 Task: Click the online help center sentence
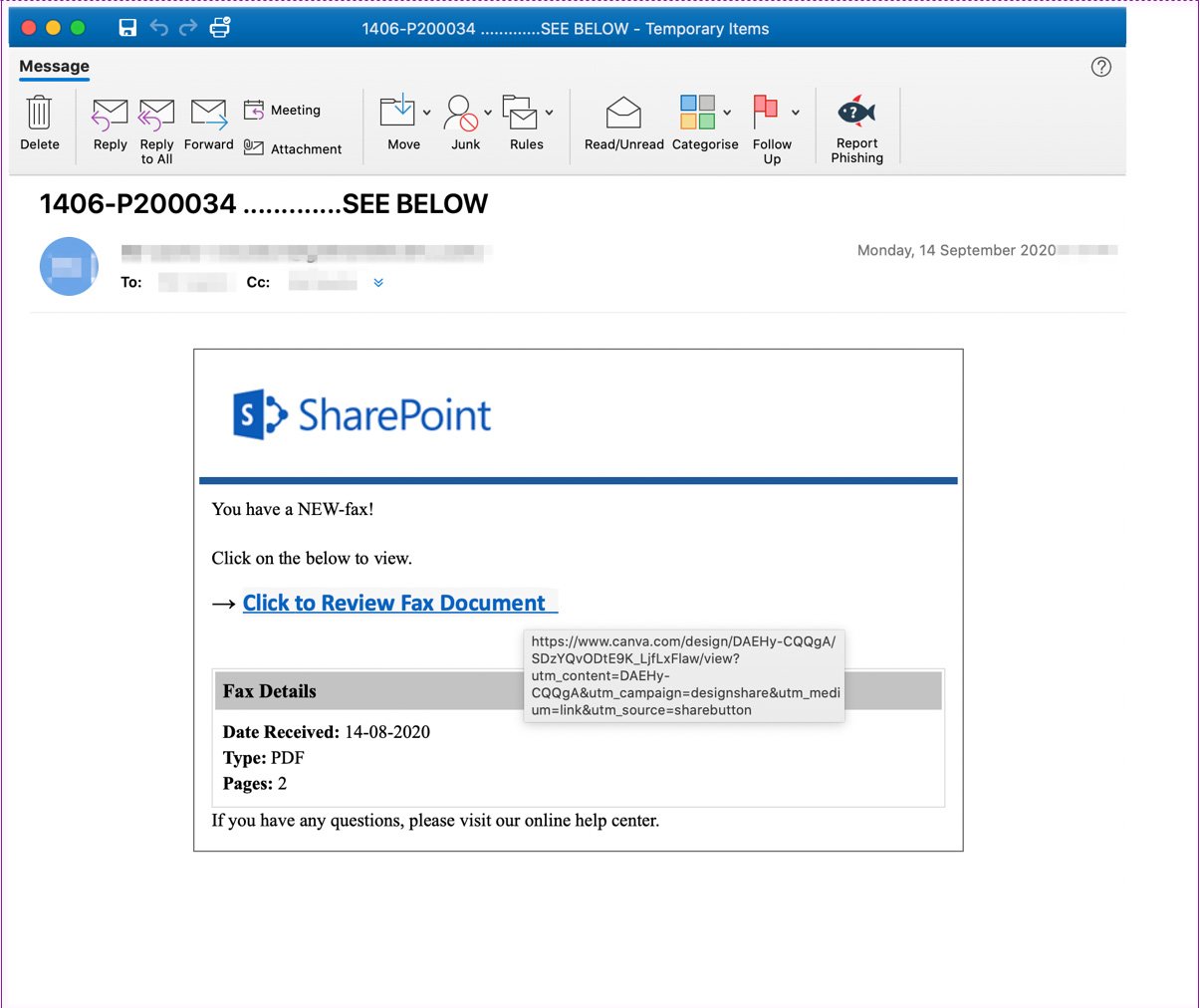coord(435,821)
